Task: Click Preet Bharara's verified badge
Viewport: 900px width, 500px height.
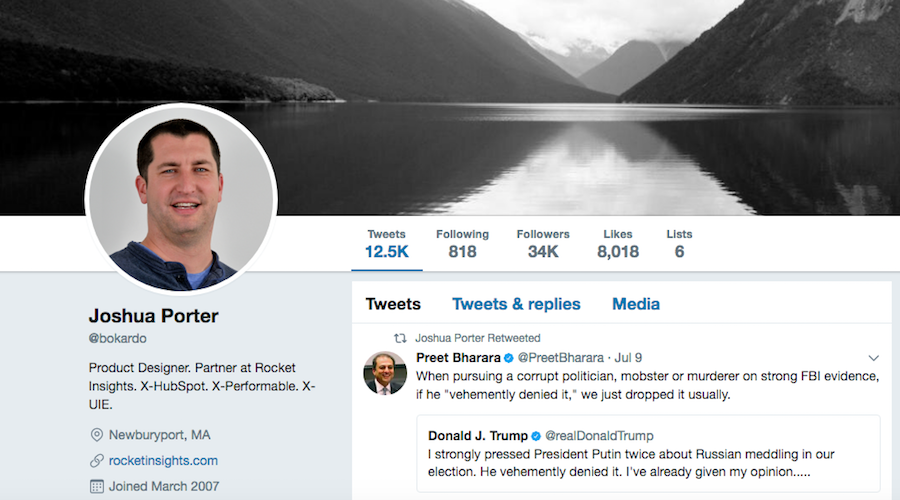Action: pyautogui.click(x=509, y=358)
